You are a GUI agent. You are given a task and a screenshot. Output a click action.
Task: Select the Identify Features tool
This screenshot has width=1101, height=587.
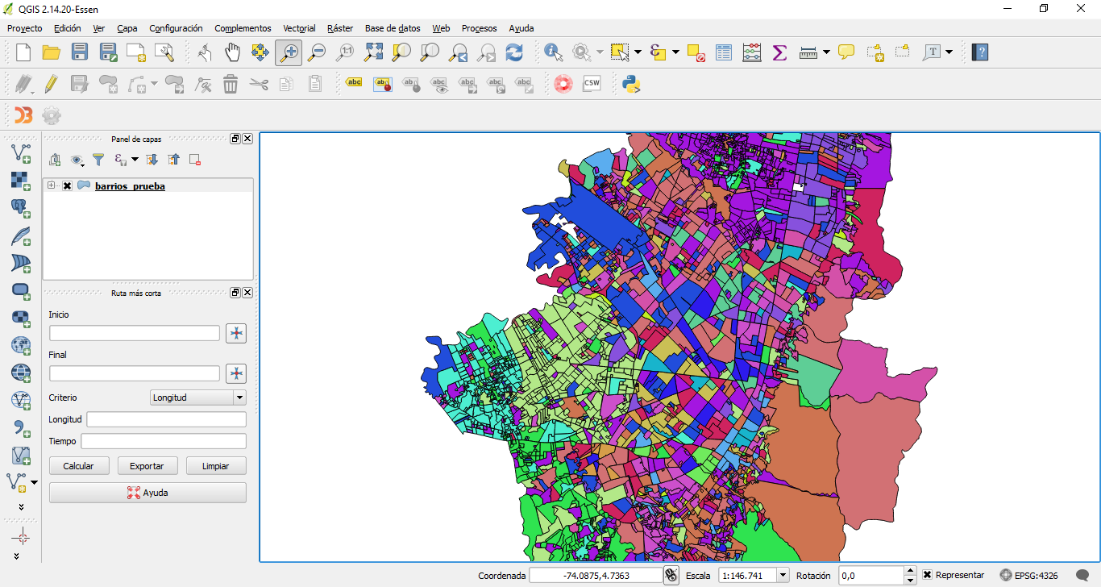[x=549, y=52]
